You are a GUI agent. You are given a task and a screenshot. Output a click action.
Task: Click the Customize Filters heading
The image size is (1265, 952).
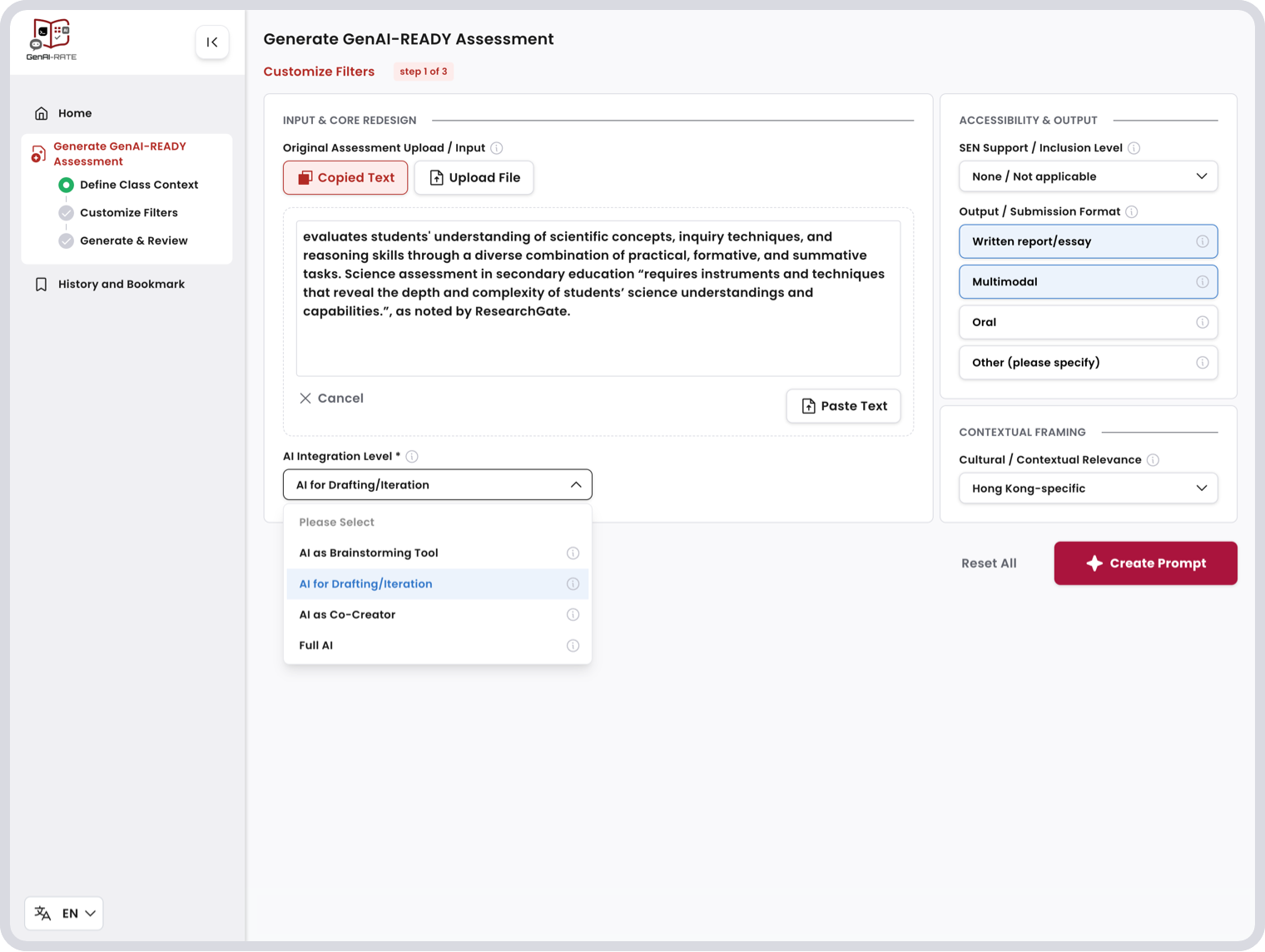point(319,72)
